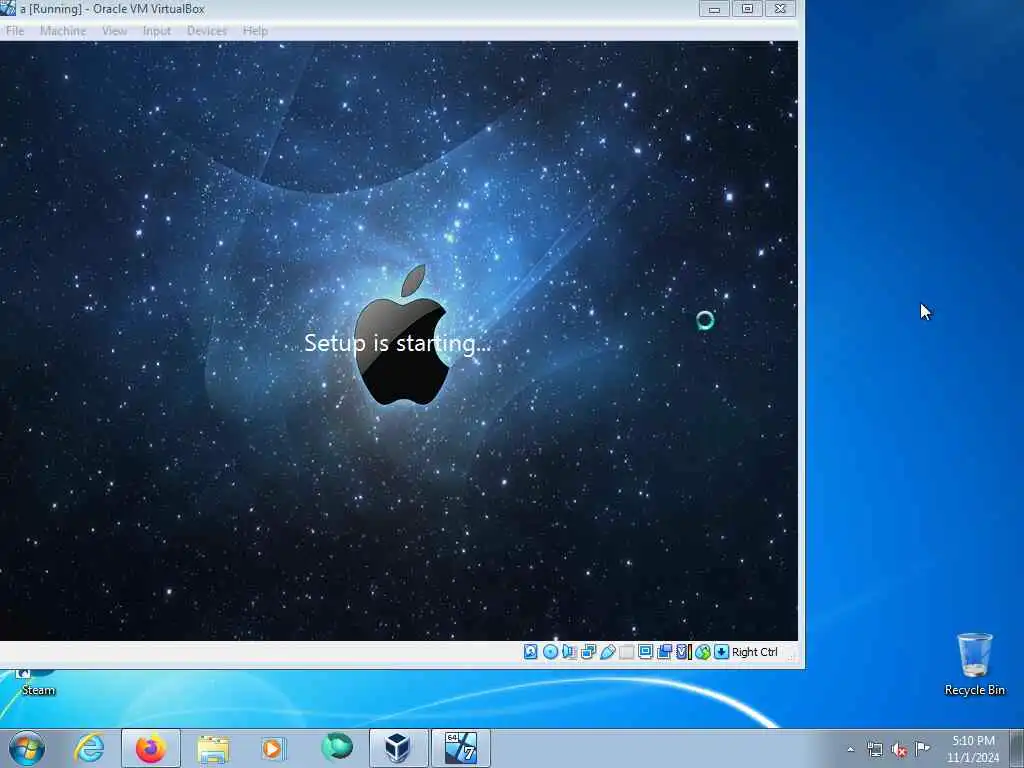Select the Recycle Bin desktop icon
This screenshot has width=1024, height=768.
(x=974, y=664)
